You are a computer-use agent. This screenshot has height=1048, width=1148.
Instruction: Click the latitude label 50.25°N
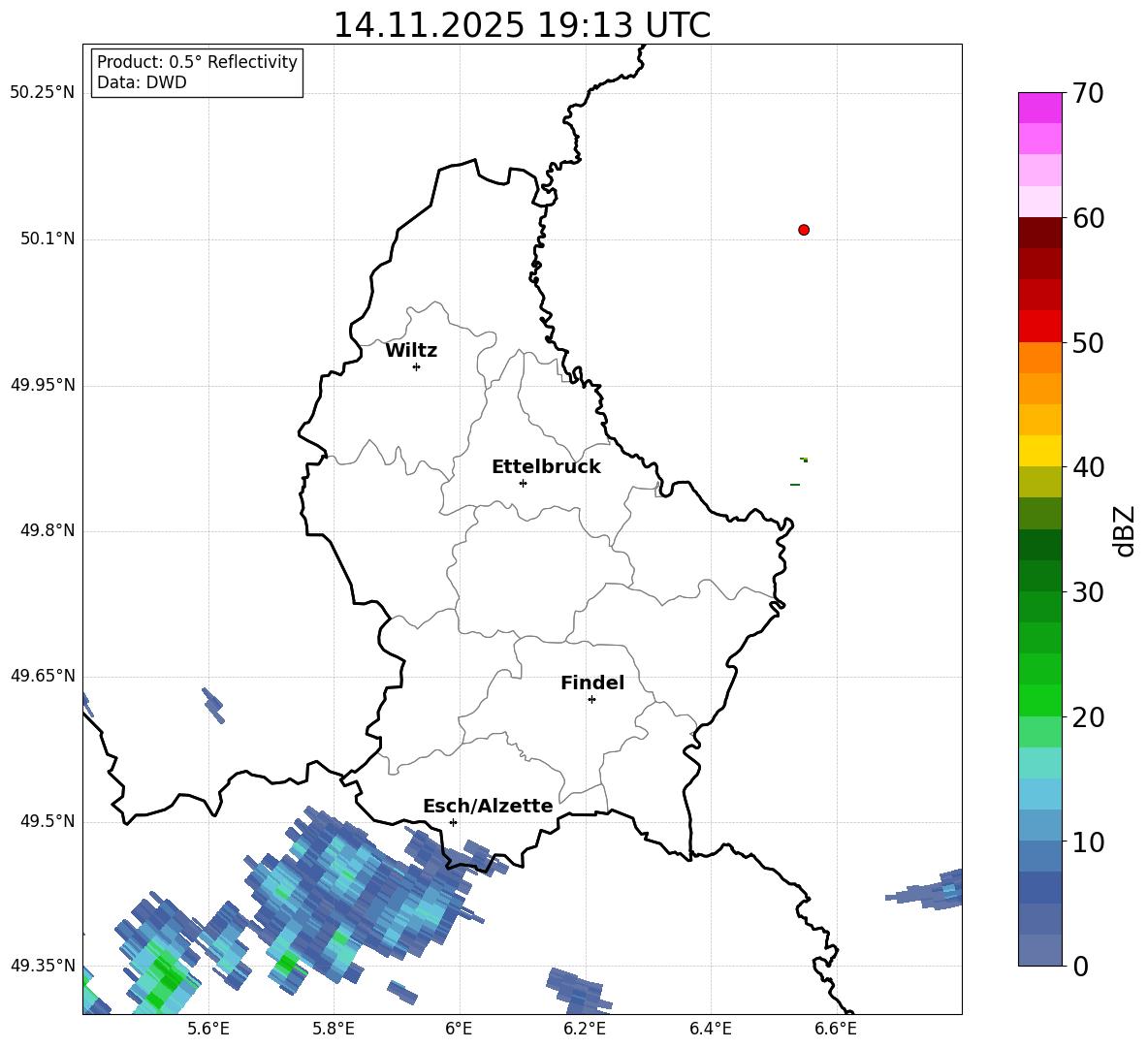[43, 93]
